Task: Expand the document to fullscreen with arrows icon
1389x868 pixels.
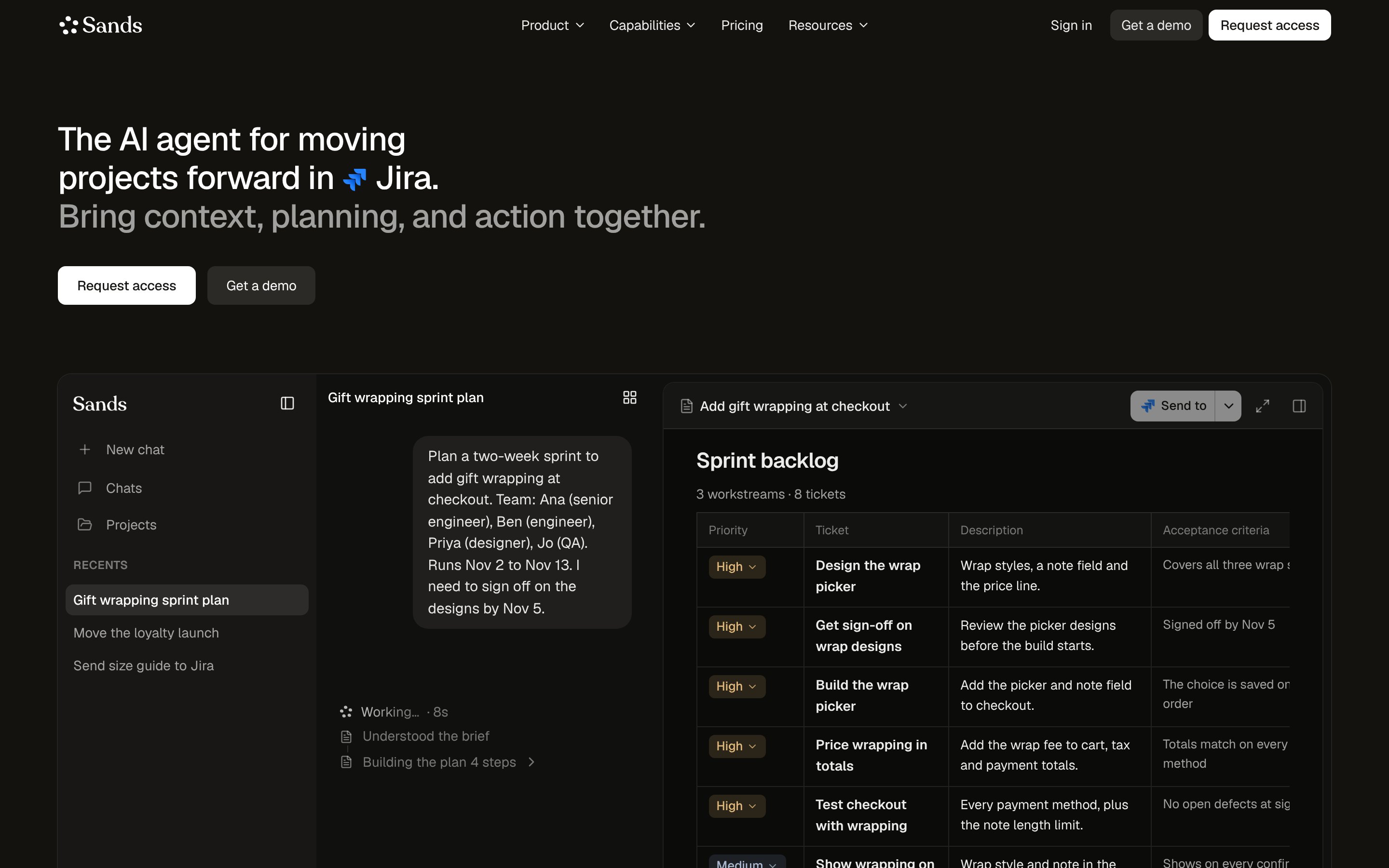Action: pyautogui.click(x=1262, y=406)
